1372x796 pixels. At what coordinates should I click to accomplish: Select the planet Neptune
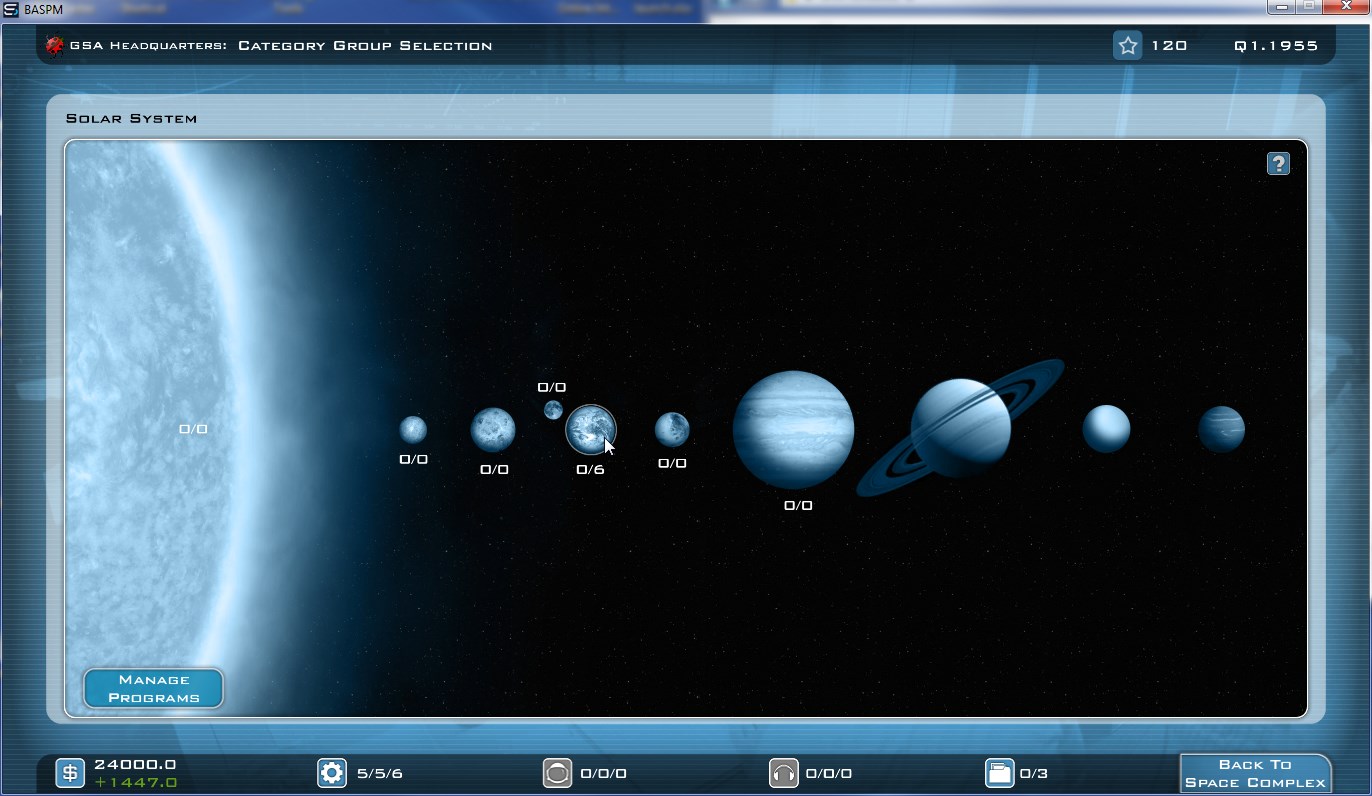click(1221, 429)
